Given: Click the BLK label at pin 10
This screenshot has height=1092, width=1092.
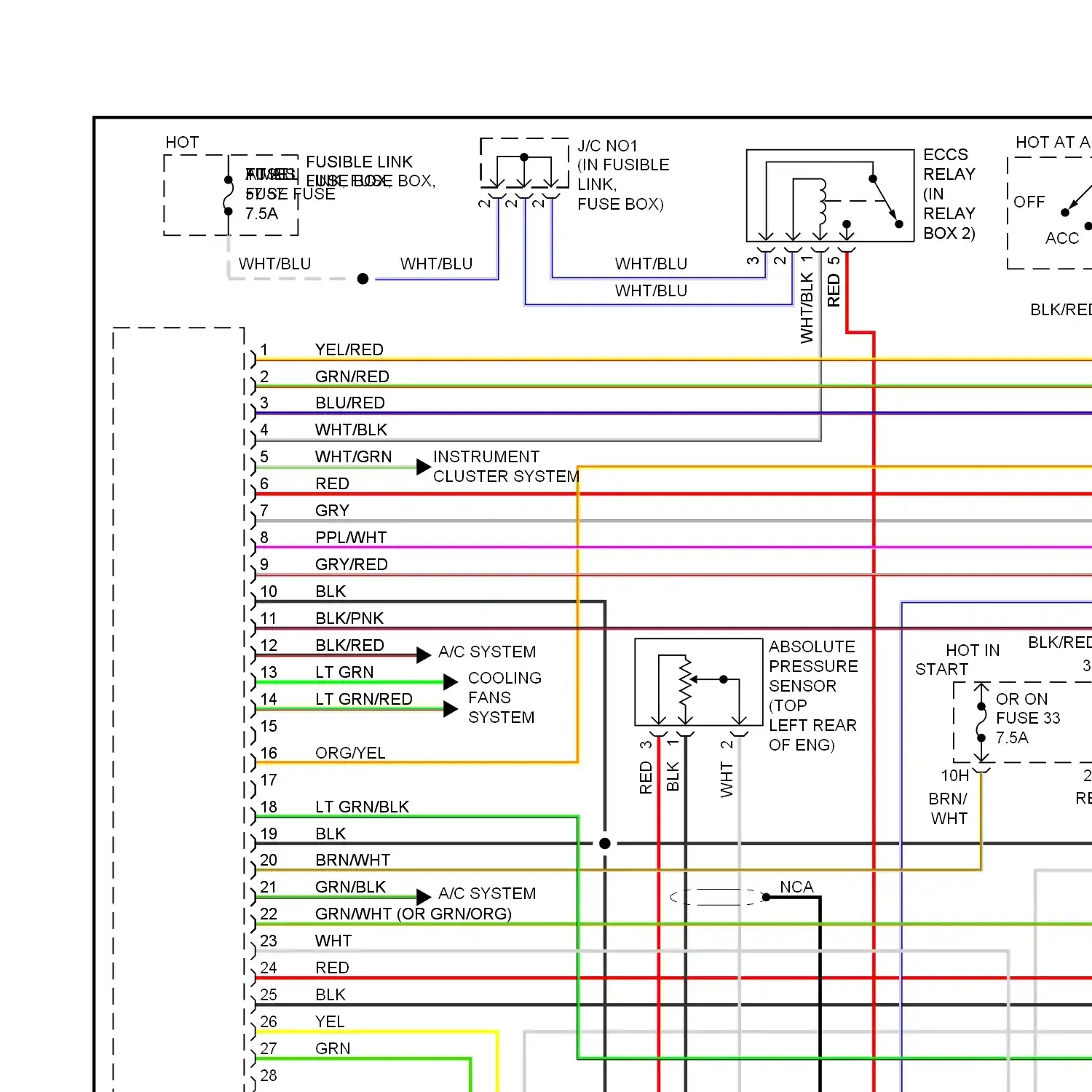Looking at the screenshot, I should coord(331,591).
